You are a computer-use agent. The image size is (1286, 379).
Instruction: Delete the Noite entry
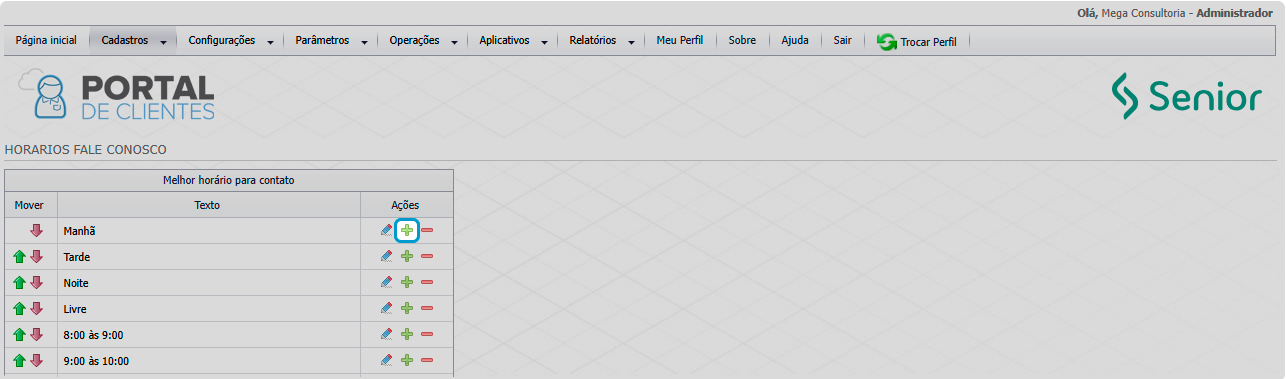tap(427, 283)
